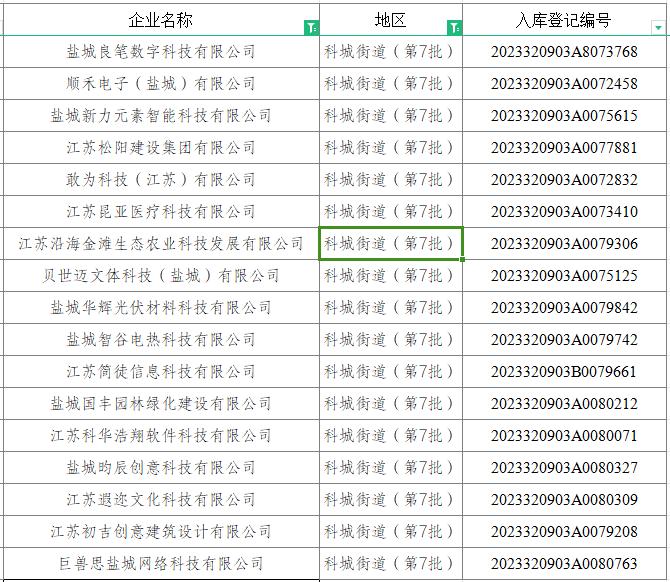Click 地区 cell in 江苏遐迩文化科技 row
This screenshot has height=582, width=670.
(391, 500)
